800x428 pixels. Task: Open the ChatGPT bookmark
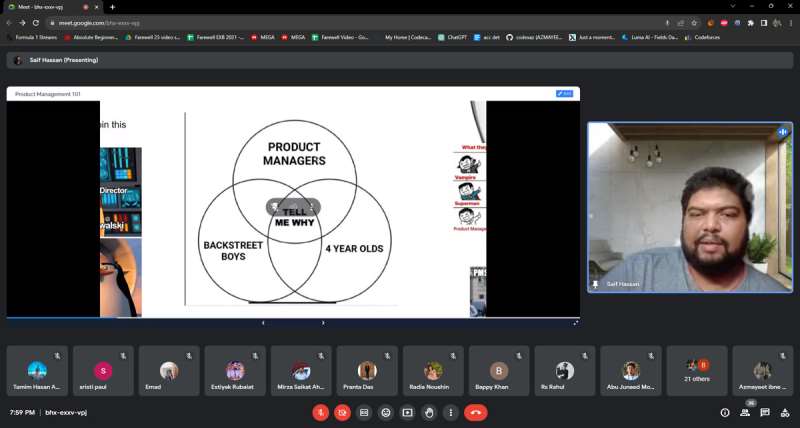[453, 37]
